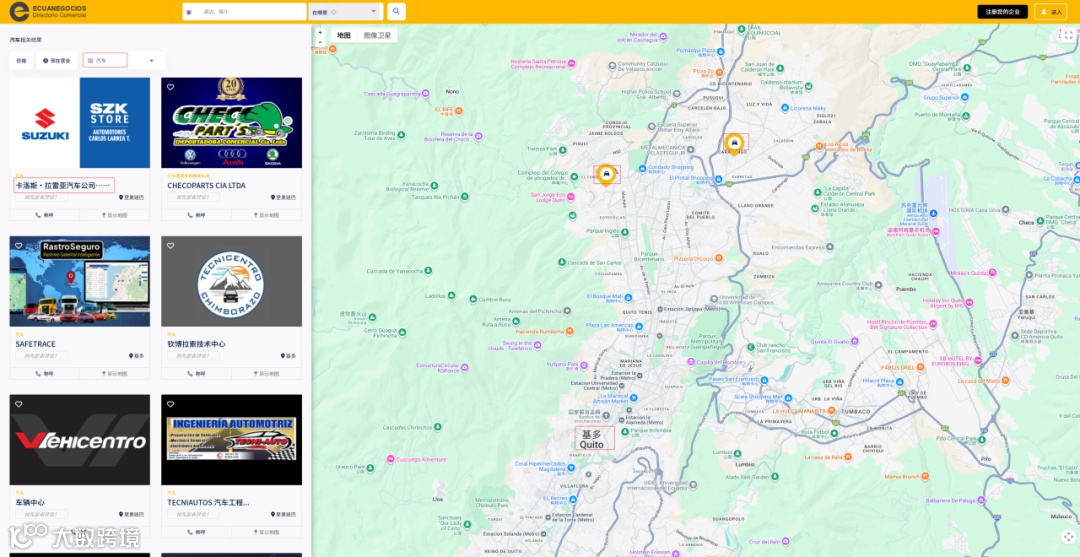Image resolution: width=1080 pixels, height=557 pixels.
Task: Click the SAFETRACE listing title
Action: [x=36, y=344]
